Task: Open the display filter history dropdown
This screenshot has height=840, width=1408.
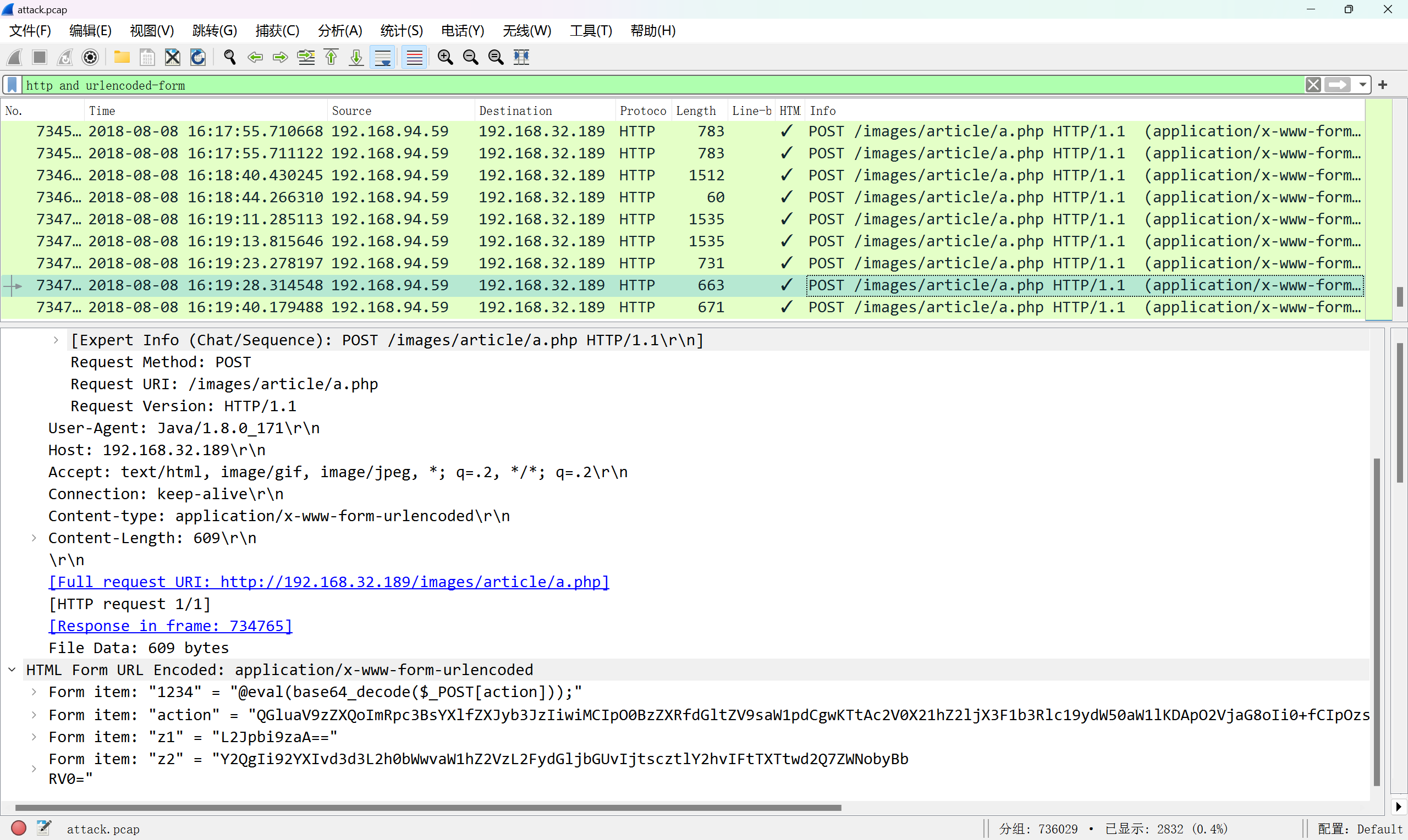Action: pos(1363,85)
